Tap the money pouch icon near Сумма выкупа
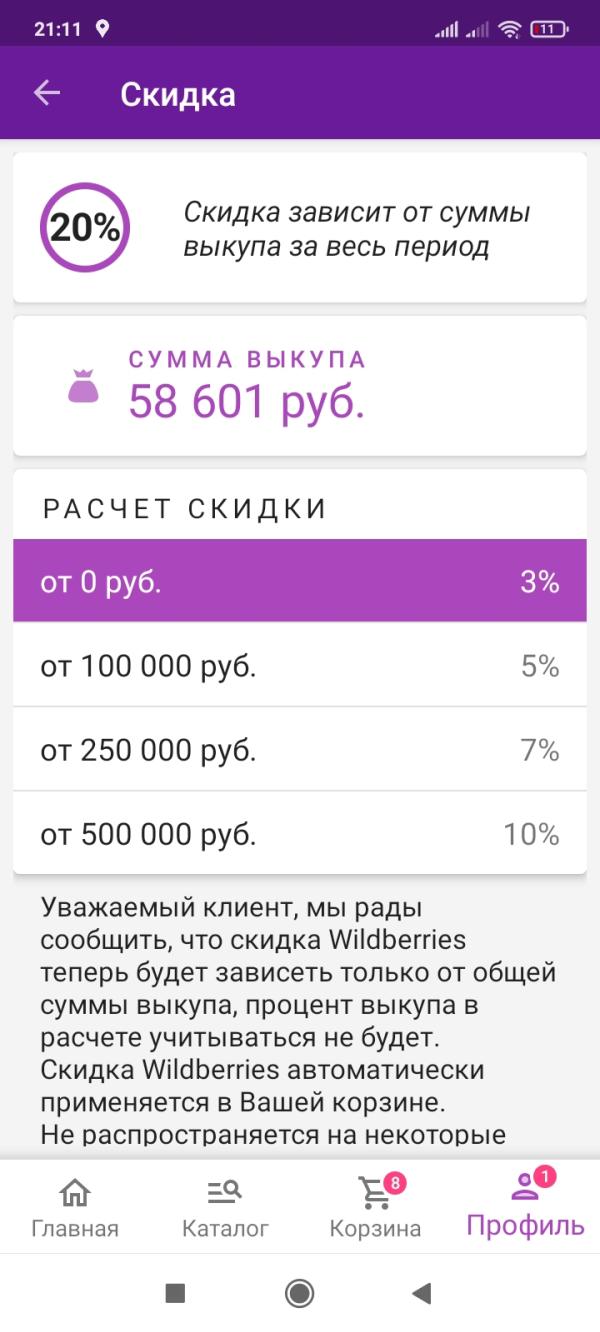 [x=84, y=388]
